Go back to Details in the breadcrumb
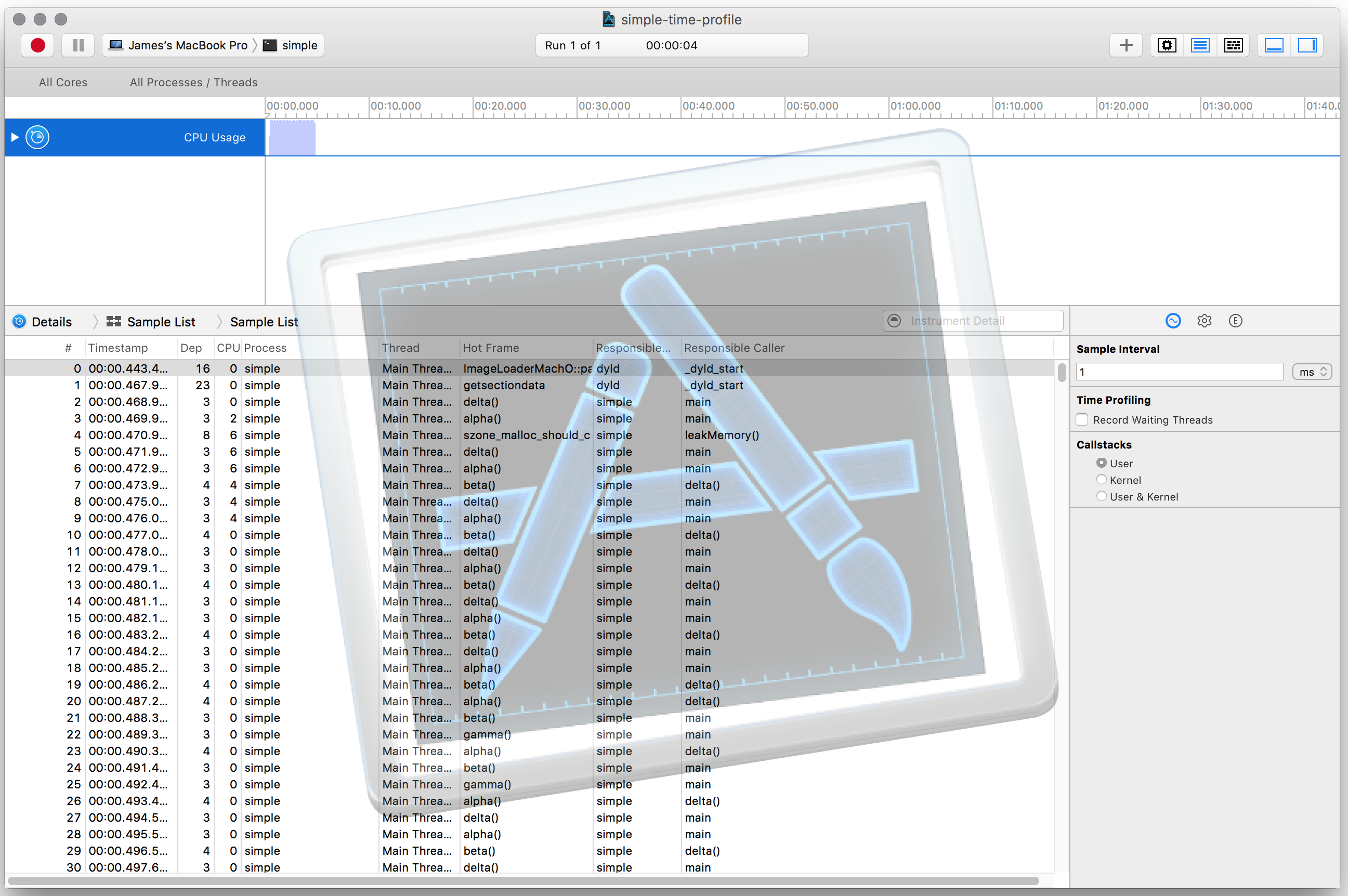 tap(51, 321)
